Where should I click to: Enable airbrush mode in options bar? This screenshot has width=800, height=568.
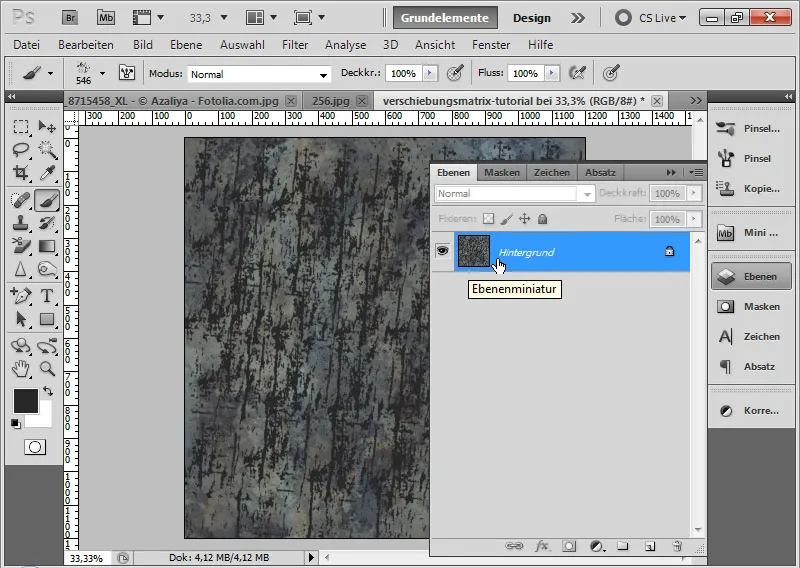pyautogui.click(x=577, y=73)
